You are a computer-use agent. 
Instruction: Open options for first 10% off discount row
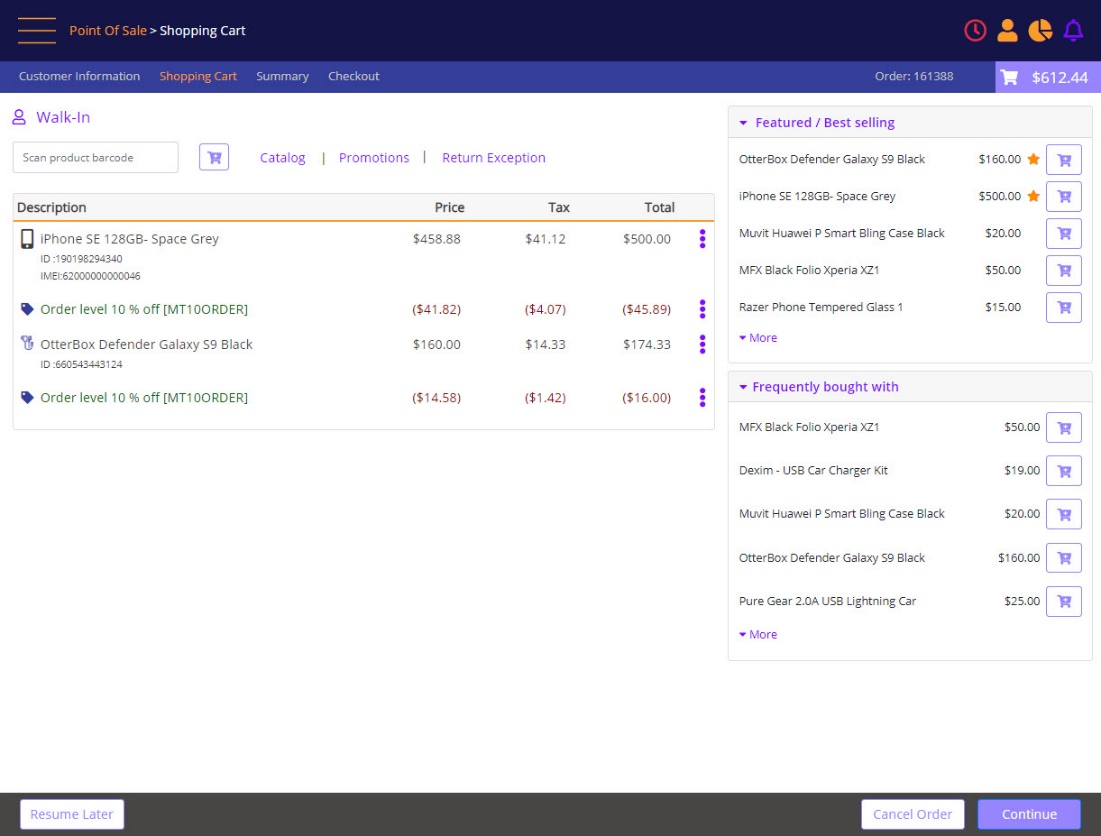[x=702, y=309]
